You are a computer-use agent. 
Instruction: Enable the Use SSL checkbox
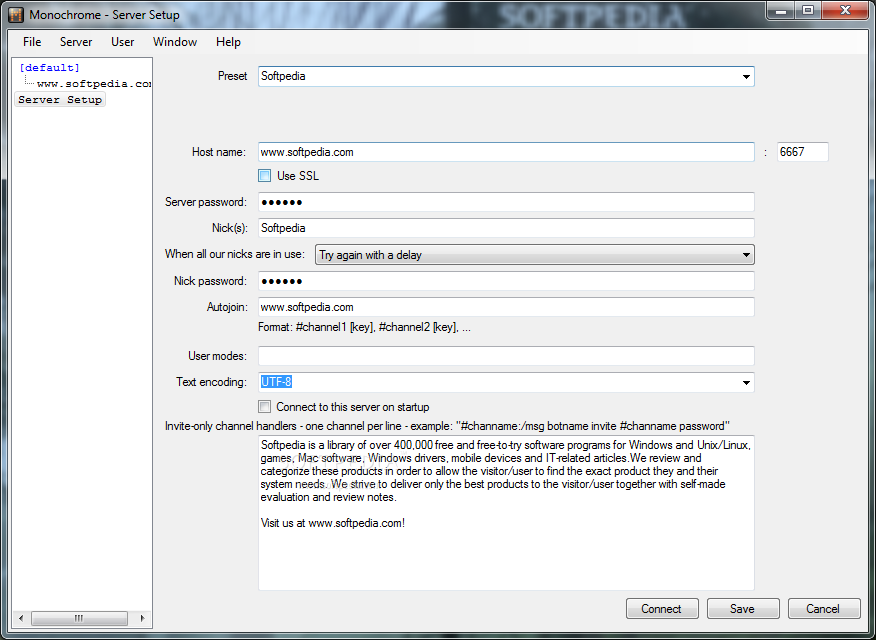264,176
